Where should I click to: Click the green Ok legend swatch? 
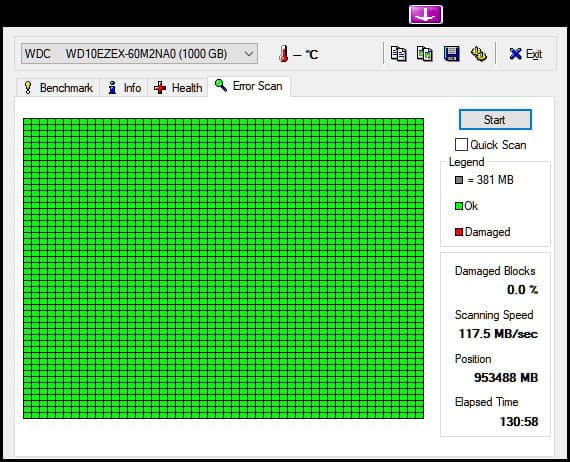[x=459, y=206]
